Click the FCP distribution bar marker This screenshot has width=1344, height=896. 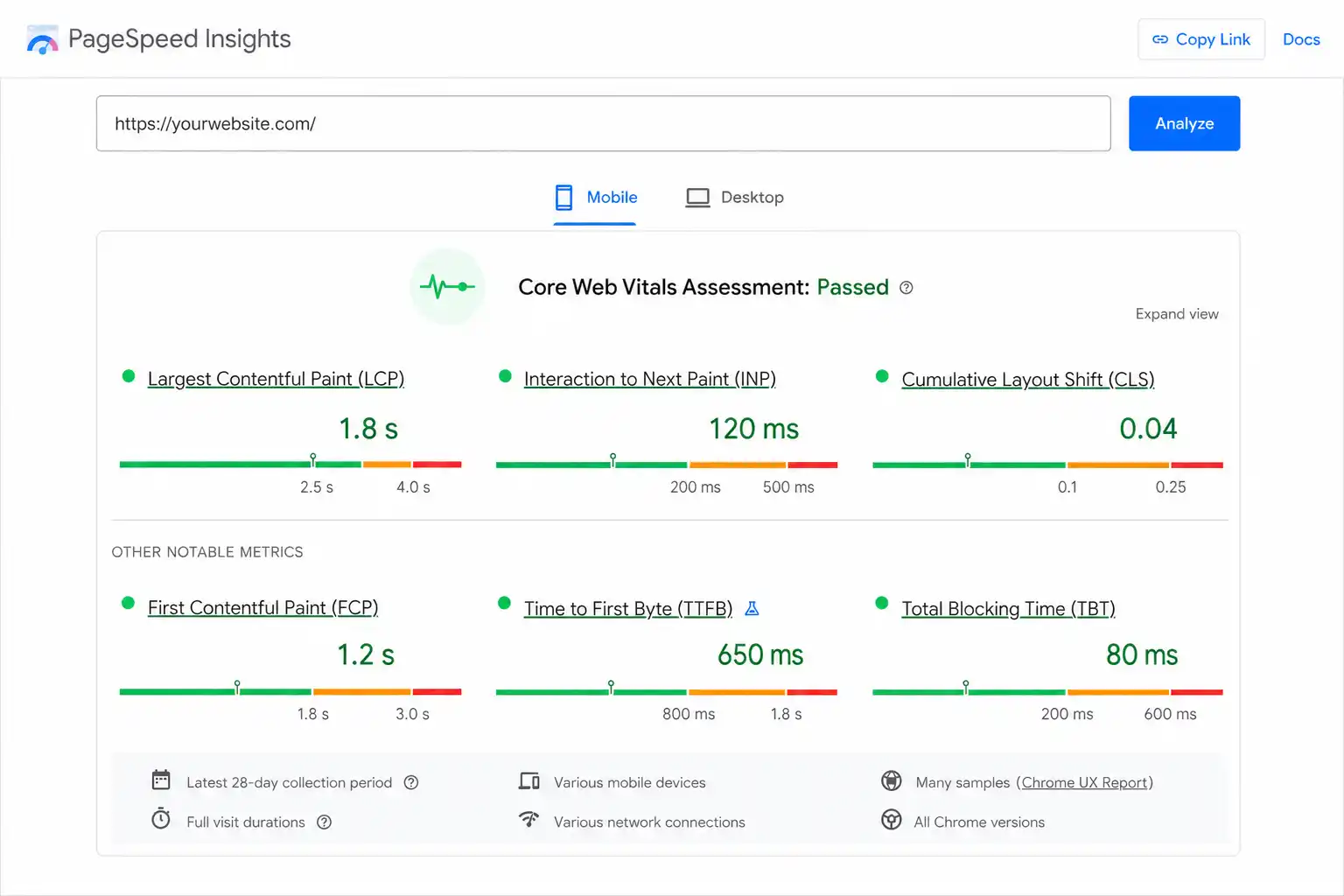(x=237, y=688)
